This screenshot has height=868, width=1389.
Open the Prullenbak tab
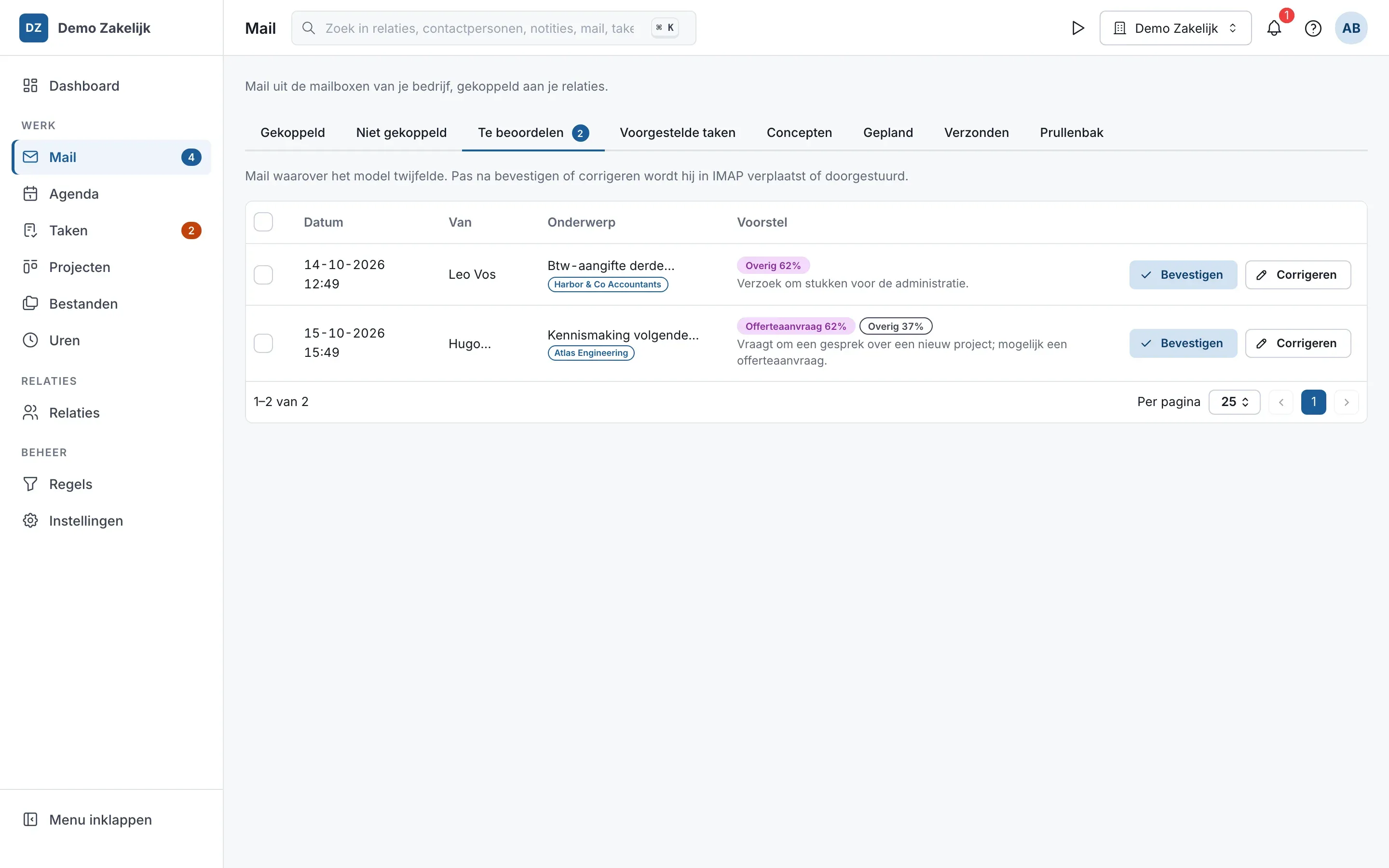pos(1072,133)
